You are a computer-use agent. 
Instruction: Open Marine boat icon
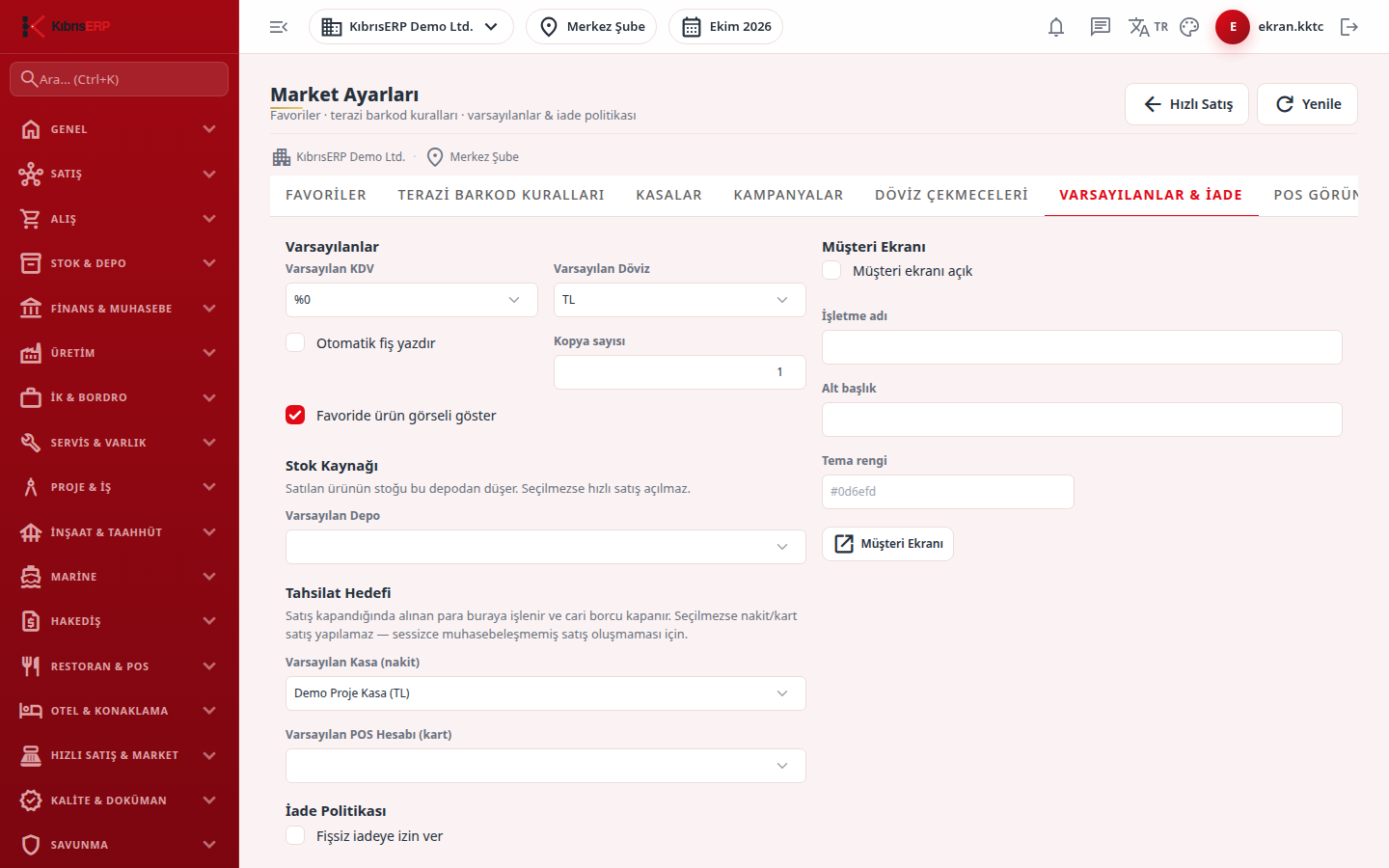[x=31, y=577]
